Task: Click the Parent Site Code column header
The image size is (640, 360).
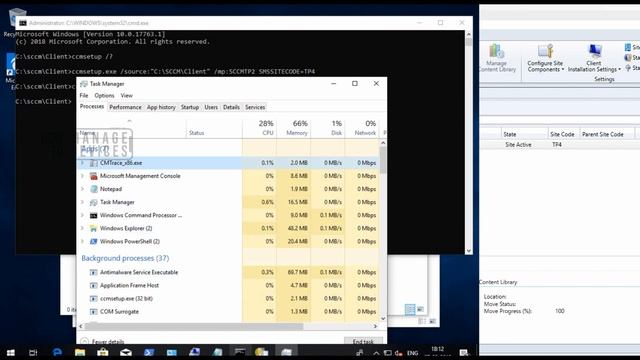Action: tap(607, 134)
